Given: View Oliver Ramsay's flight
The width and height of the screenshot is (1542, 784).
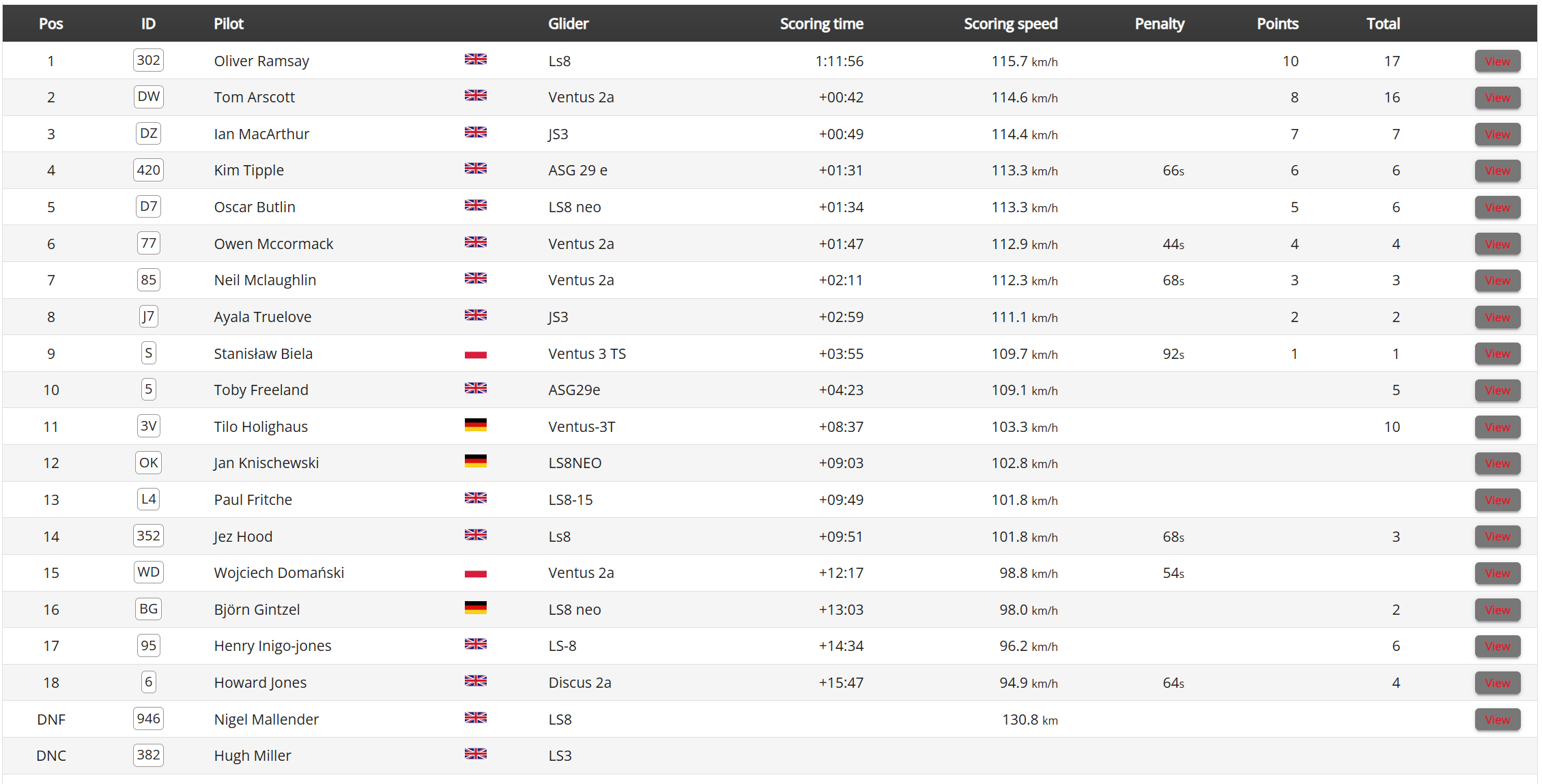Looking at the screenshot, I should [x=1497, y=61].
